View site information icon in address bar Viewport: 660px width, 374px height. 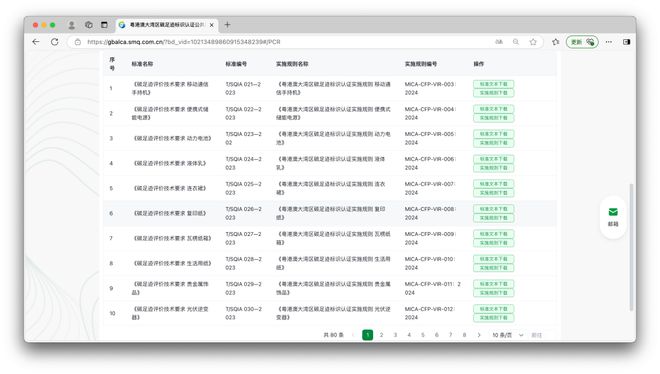(77, 42)
